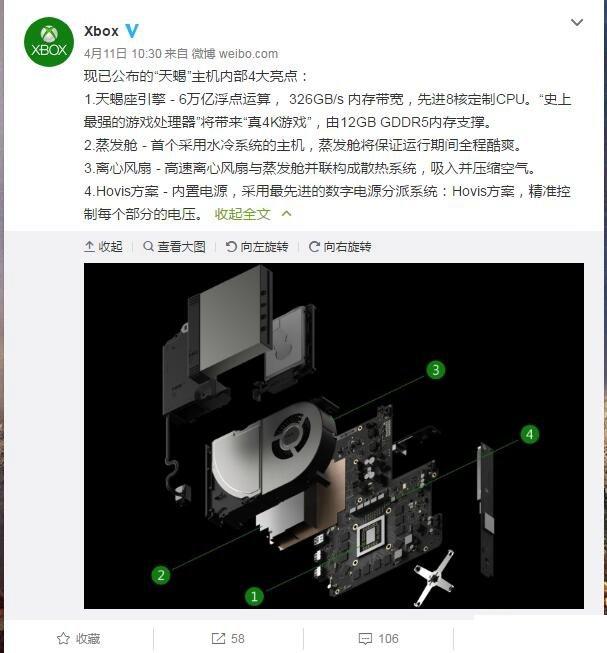Rotate image right with 向右旋转
Viewport: 607px width, 653px height.
click(x=340, y=247)
